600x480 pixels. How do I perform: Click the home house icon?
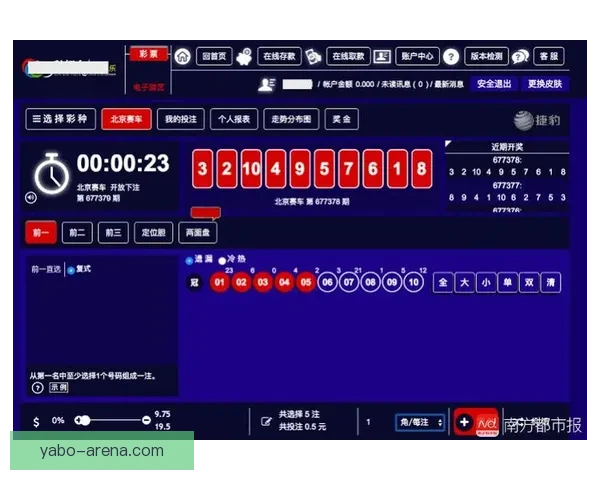(x=183, y=57)
